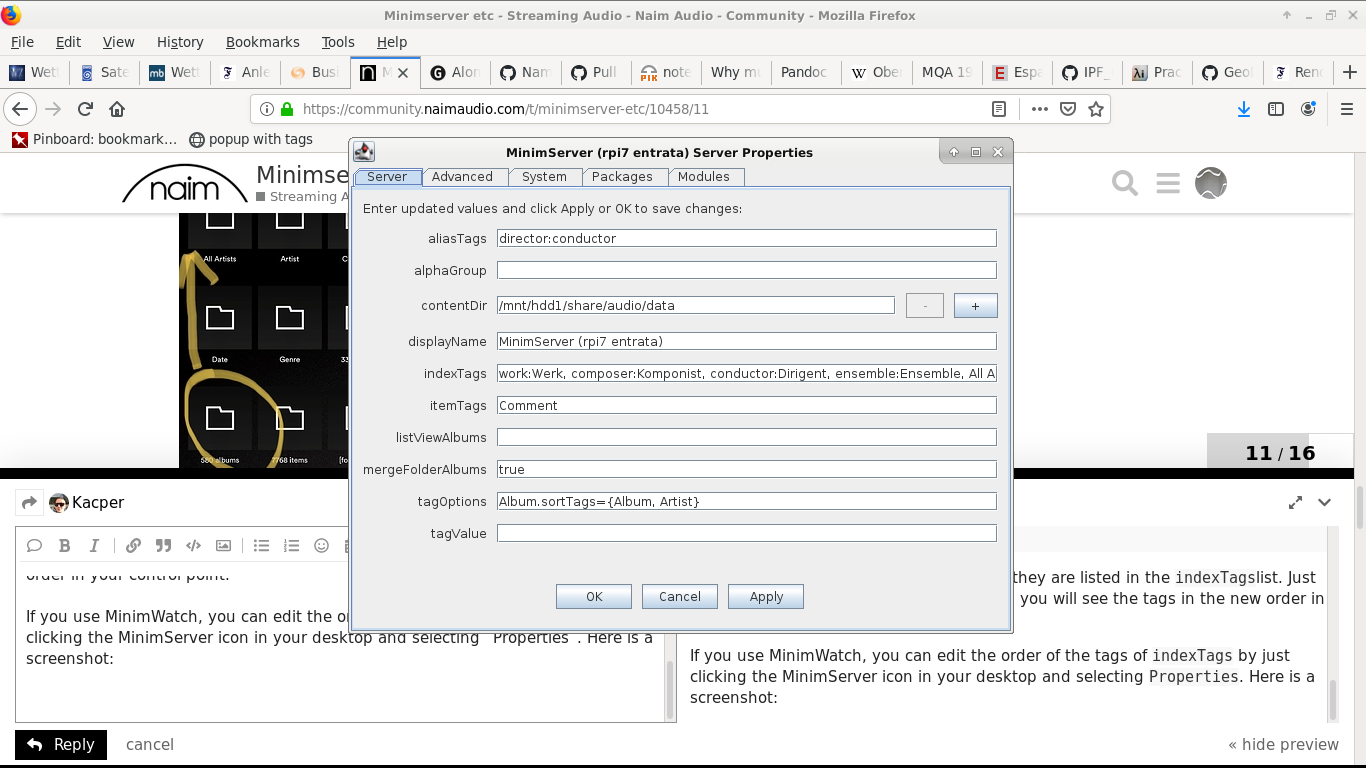Apply blockquote with the quote icon
The height and width of the screenshot is (768, 1366).
pos(163,545)
